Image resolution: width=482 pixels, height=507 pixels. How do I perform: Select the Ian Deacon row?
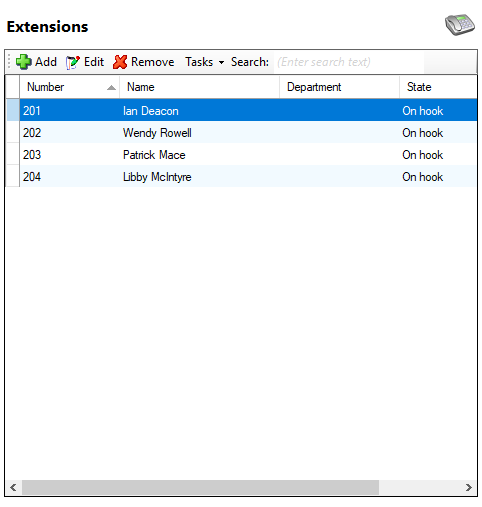click(248, 111)
